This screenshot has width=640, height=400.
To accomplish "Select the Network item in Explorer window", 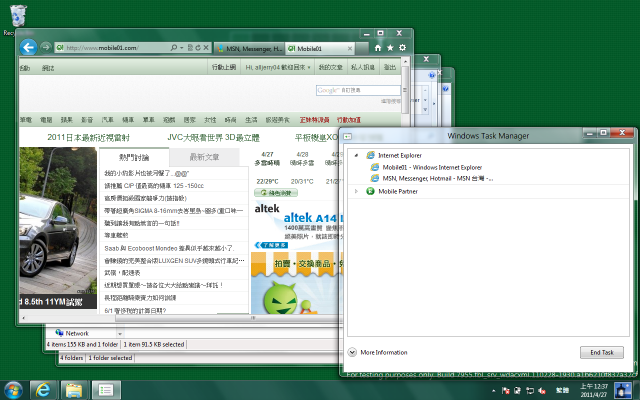I will (72, 333).
